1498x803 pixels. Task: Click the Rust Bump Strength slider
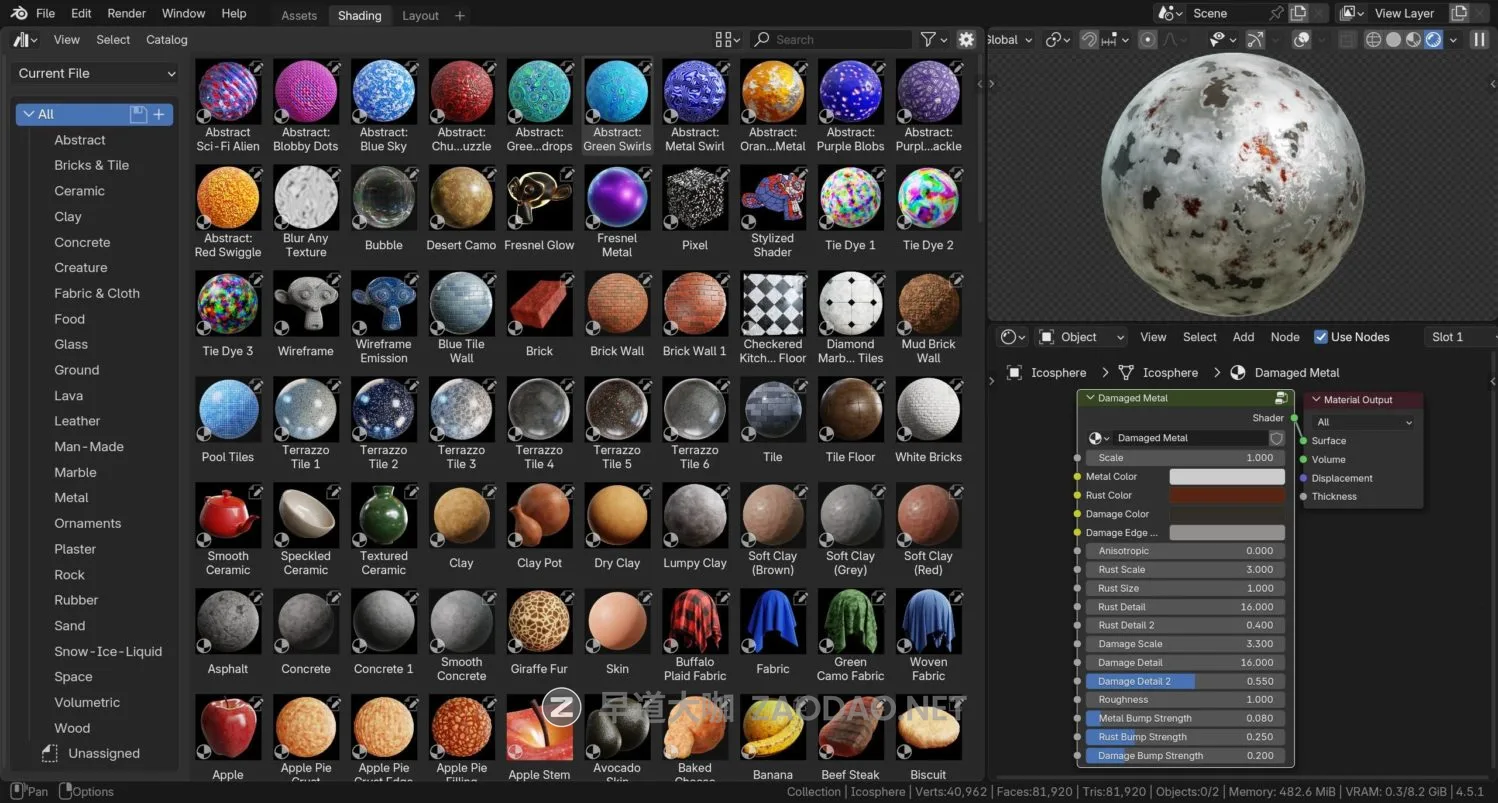pyautogui.click(x=1185, y=737)
